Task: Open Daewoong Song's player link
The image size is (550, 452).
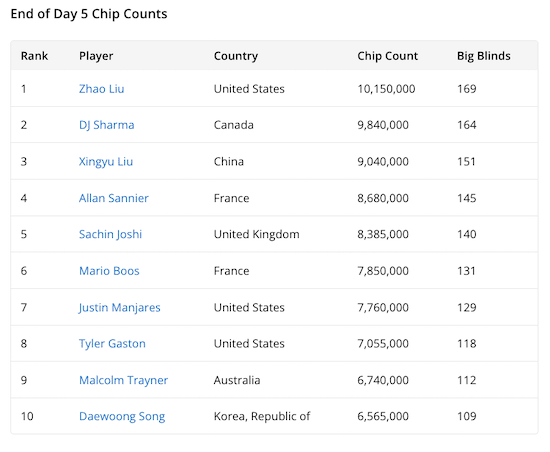Action: point(122,416)
